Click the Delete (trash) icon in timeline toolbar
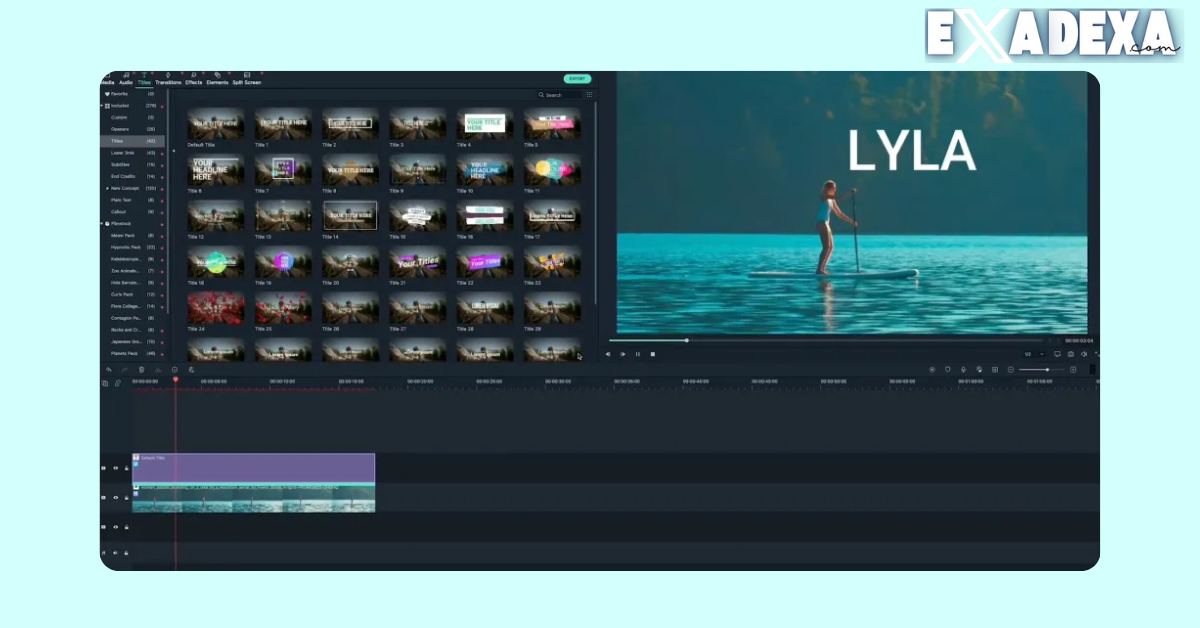 (x=141, y=370)
